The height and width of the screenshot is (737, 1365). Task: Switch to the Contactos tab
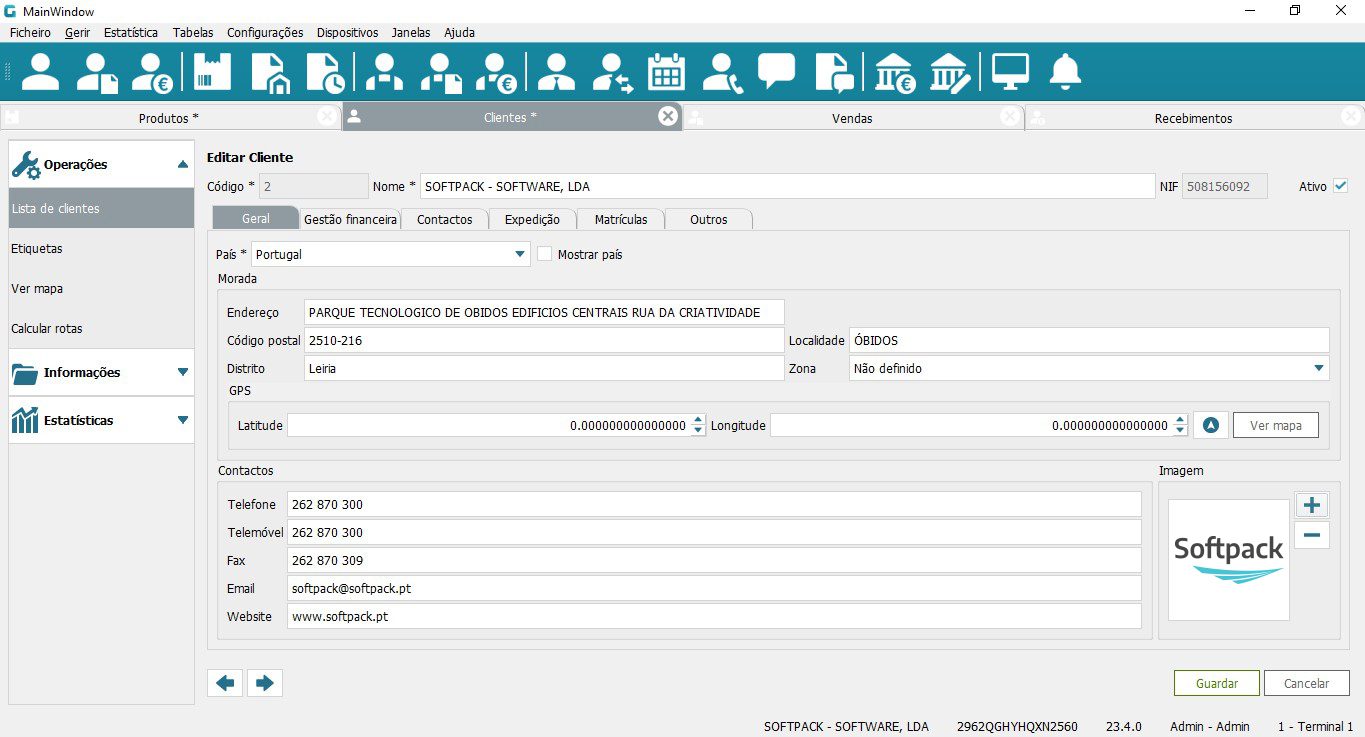(x=444, y=219)
